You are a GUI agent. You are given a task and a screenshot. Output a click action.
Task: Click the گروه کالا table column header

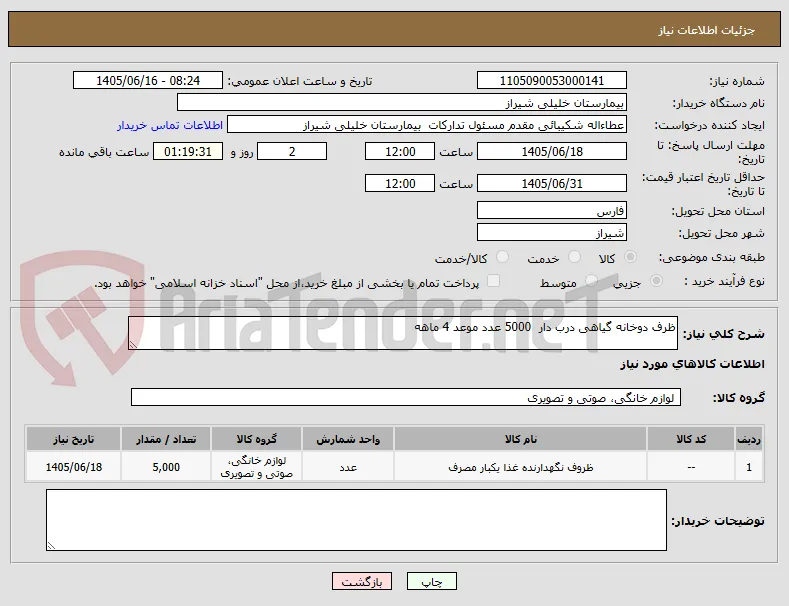(257, 439)
